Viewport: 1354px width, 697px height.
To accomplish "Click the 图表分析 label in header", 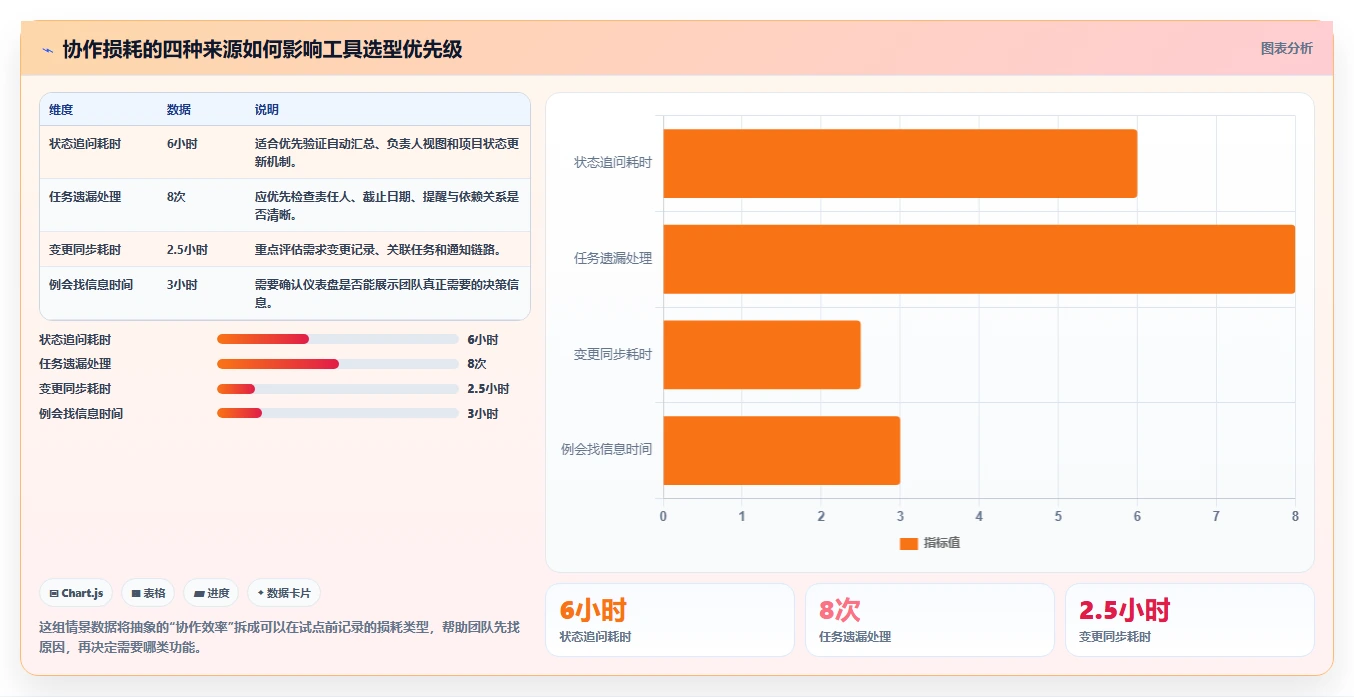I will tap(1286, 48).
